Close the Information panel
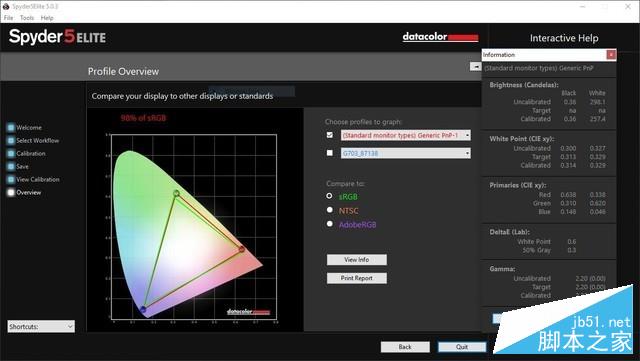 coord(611,55)
